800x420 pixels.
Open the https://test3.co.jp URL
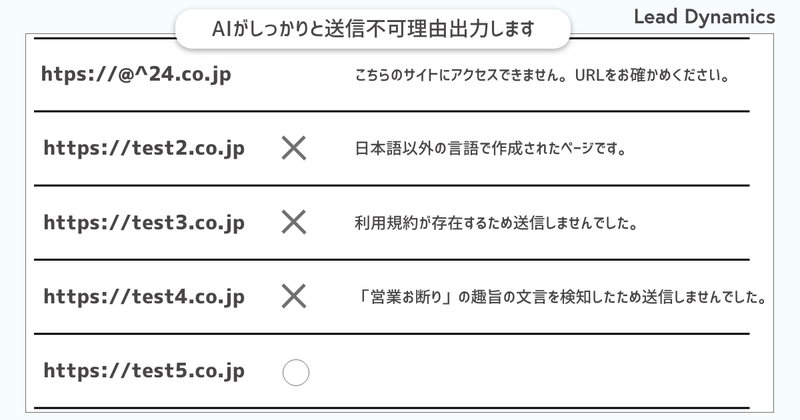point(144,223)
